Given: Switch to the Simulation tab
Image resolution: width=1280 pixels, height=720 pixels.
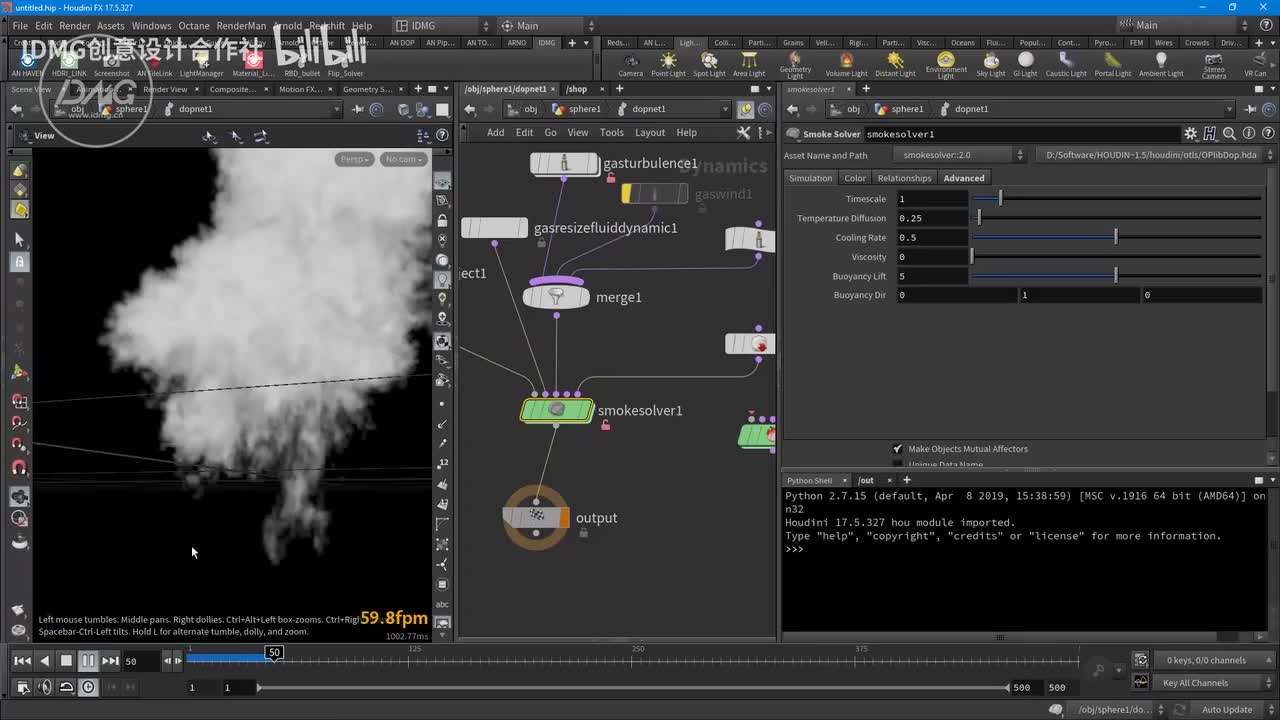Looking at the screenshot, I should point(810,178).
